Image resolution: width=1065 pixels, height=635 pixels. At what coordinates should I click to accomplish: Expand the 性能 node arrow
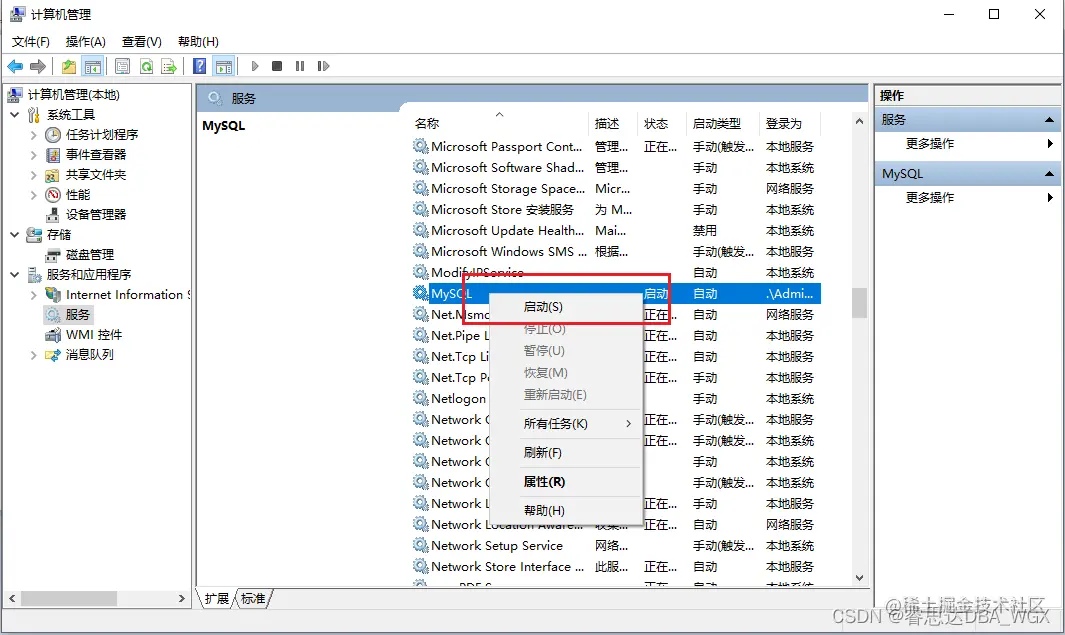33,195
